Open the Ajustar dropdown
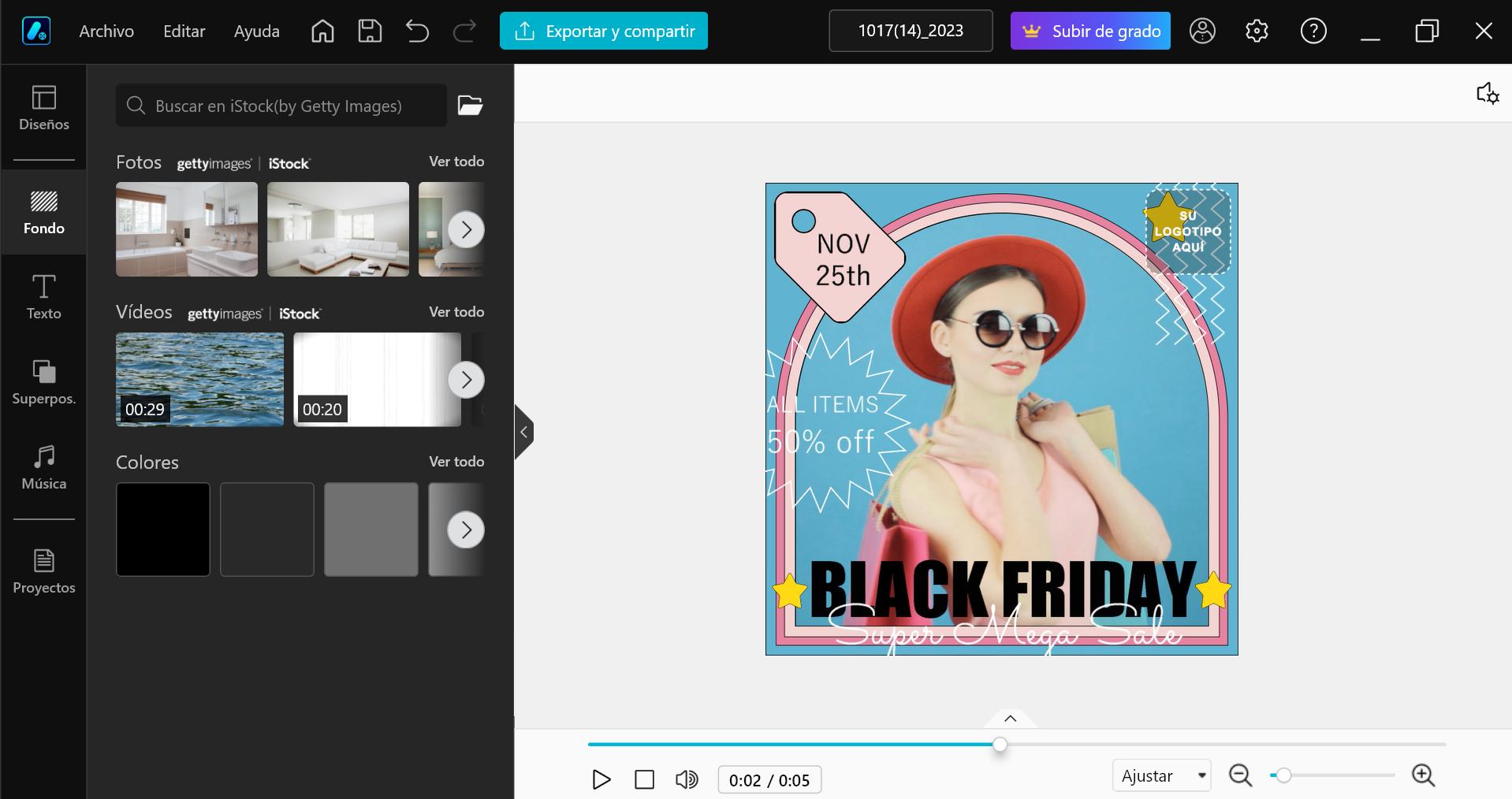Viewport: 1512px width, 799px height. click(x=1160, y=775)
